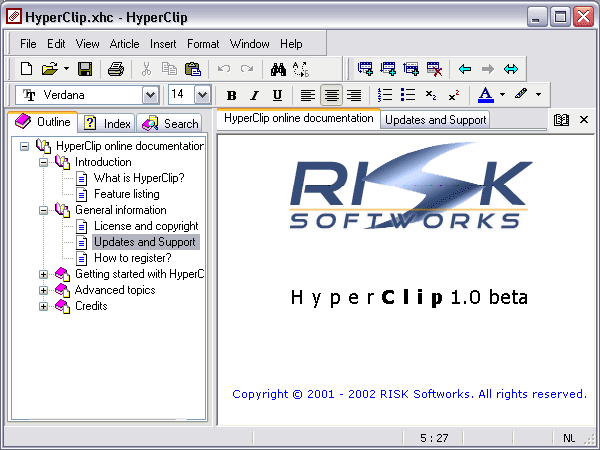600x450 pixels.
Task: Open the Window menu
Action: click(x=249, y=44)
